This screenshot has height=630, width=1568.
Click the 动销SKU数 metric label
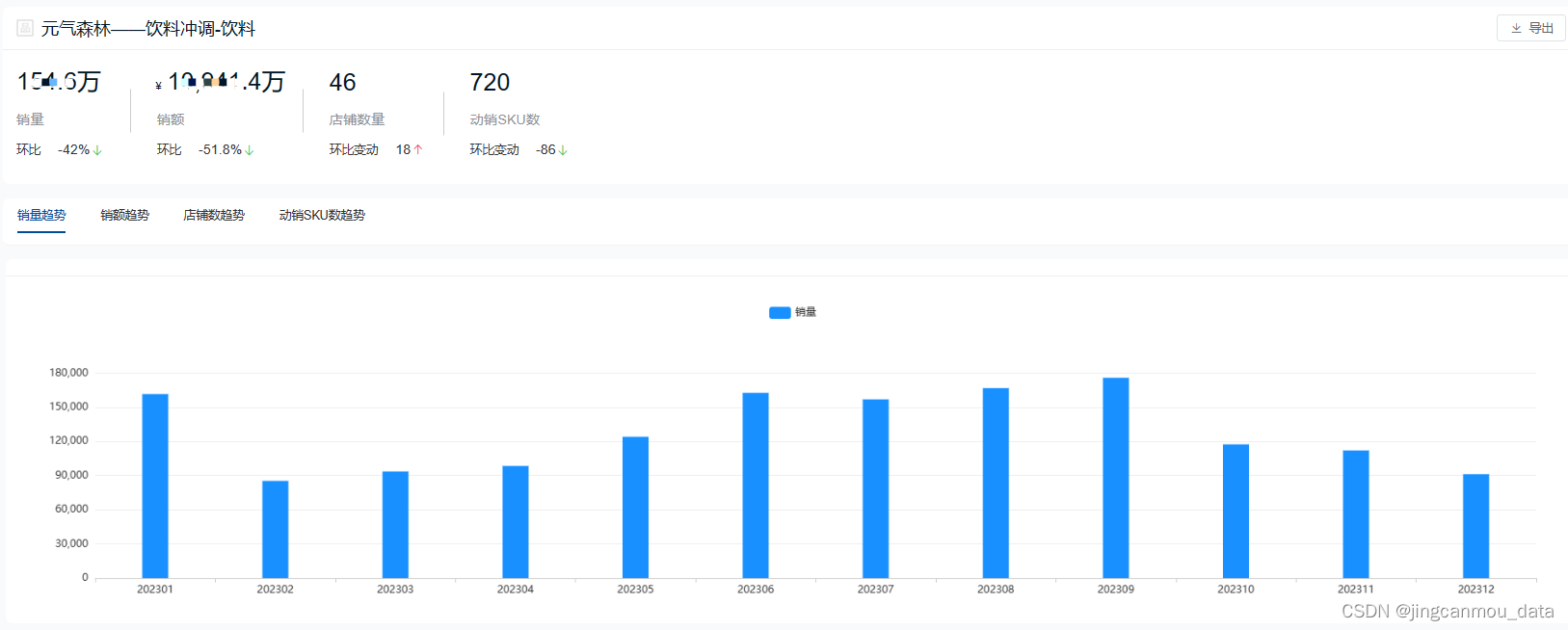pos(505,119)
